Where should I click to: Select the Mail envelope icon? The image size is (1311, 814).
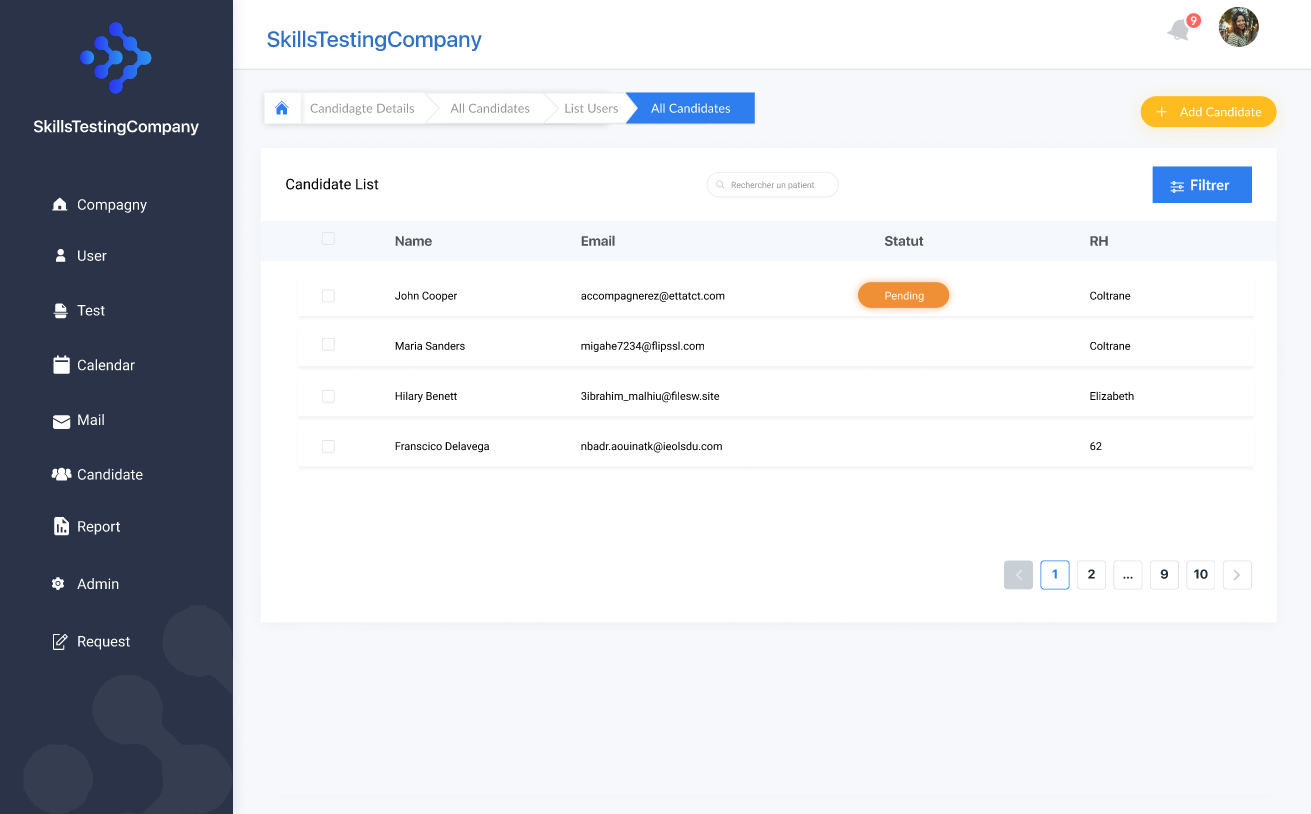point(61,421)
